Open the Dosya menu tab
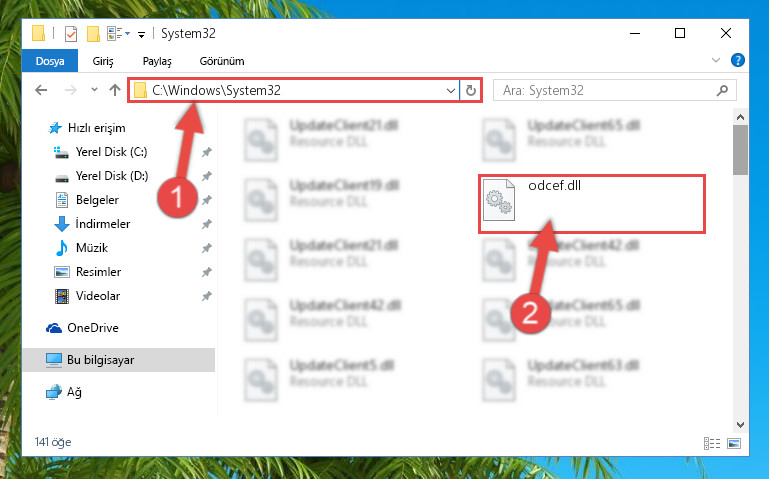The width and height of the screenshot is (769, 479). (50, 61)
